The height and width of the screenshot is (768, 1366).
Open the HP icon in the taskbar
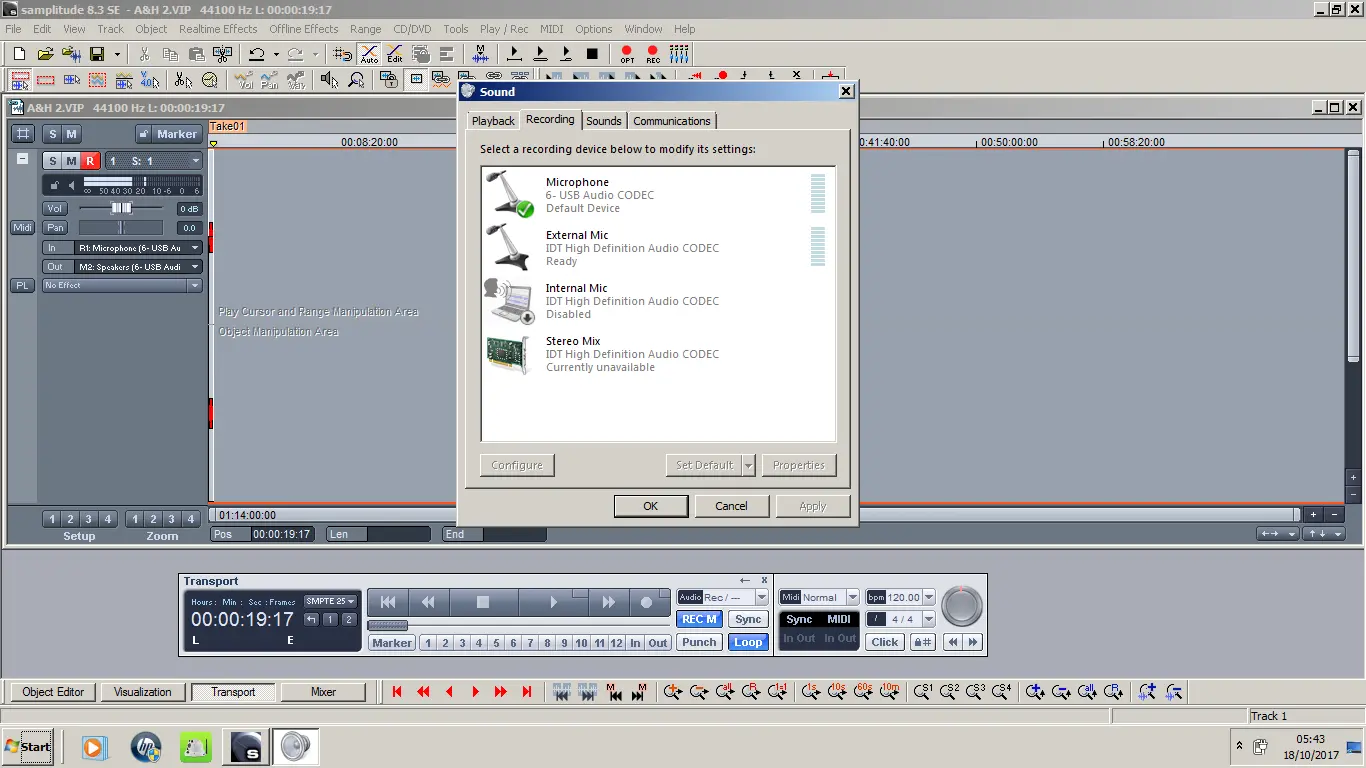pos(146,747)
